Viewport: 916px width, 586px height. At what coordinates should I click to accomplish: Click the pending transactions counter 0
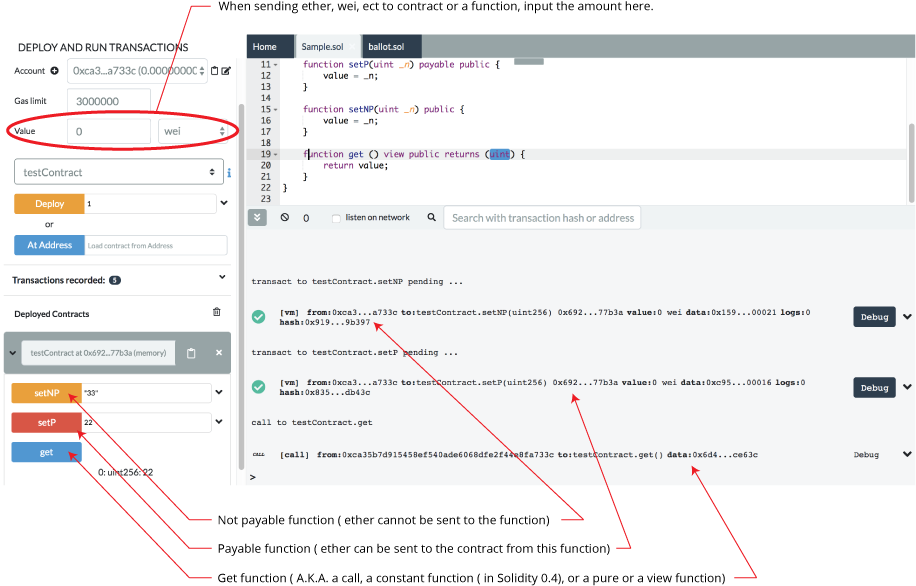[x=306, y=218]
